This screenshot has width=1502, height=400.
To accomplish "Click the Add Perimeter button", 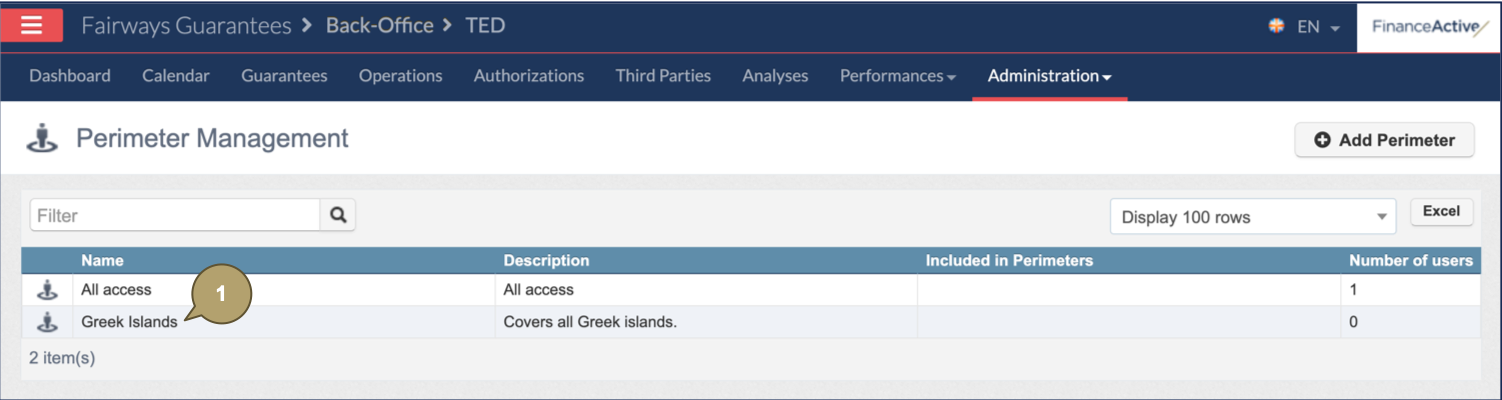I will (x=1384, y=140).
